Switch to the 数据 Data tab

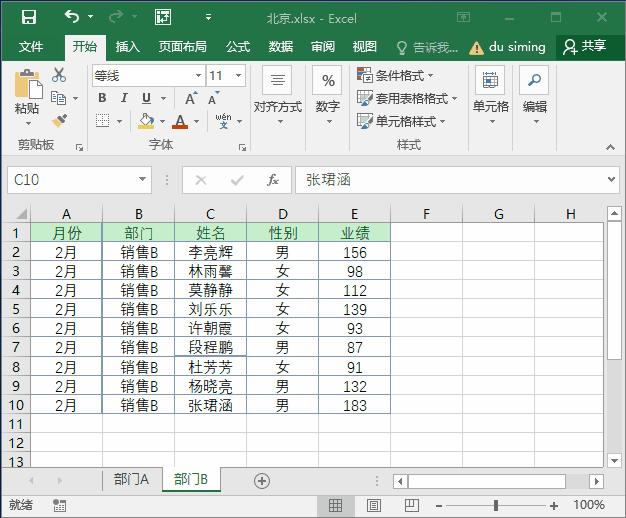(x=281, y=47)
